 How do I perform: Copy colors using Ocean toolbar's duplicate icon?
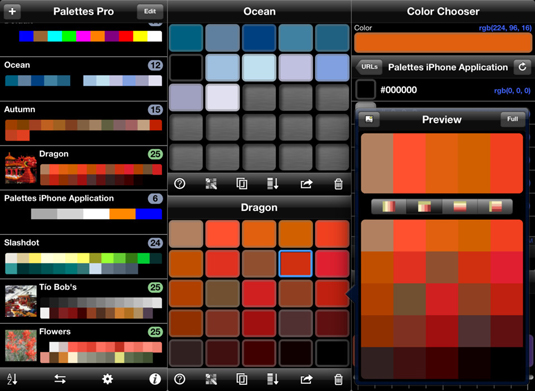click(x=242, y=184)
